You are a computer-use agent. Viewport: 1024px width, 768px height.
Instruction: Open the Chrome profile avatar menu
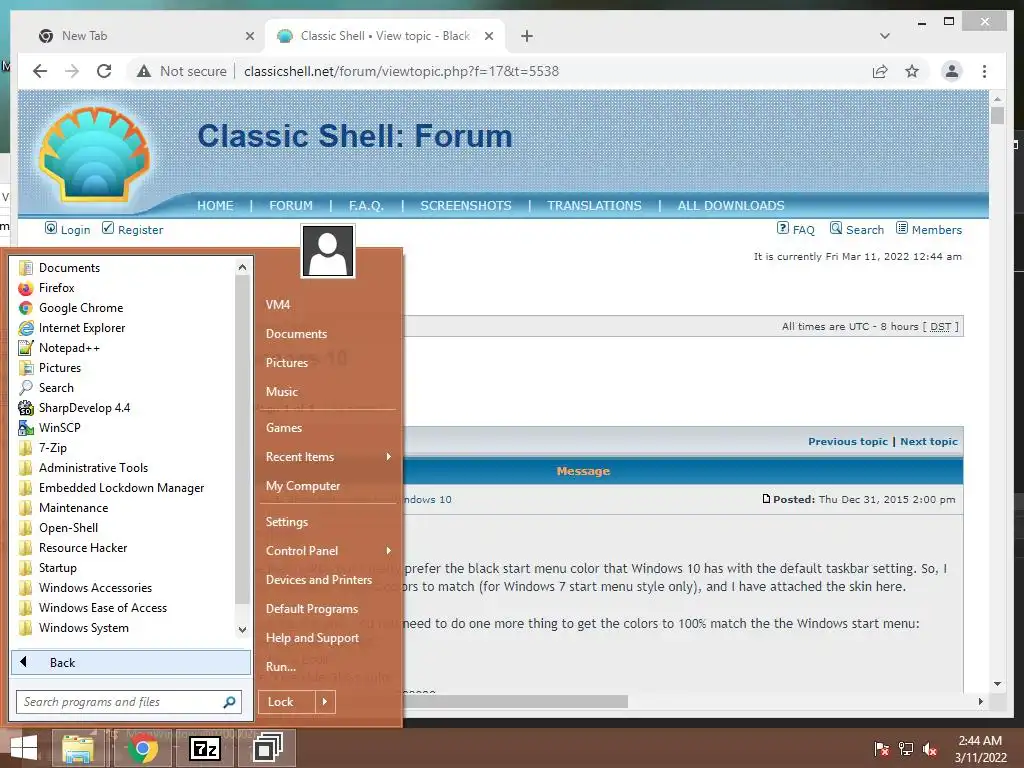pyautogui.click(x=952, y=71)
